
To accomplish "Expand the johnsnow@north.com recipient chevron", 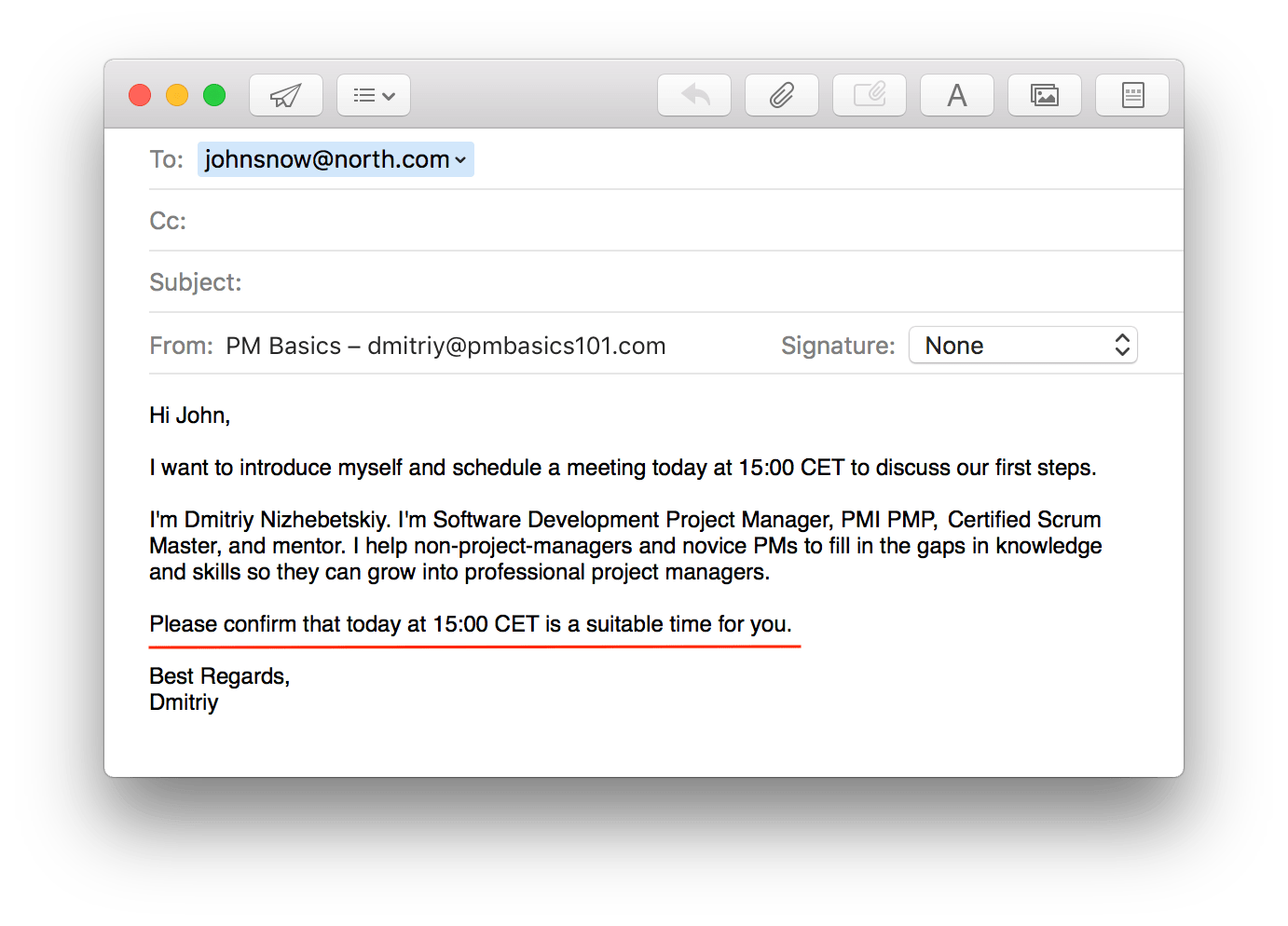I will coord(460,160).
